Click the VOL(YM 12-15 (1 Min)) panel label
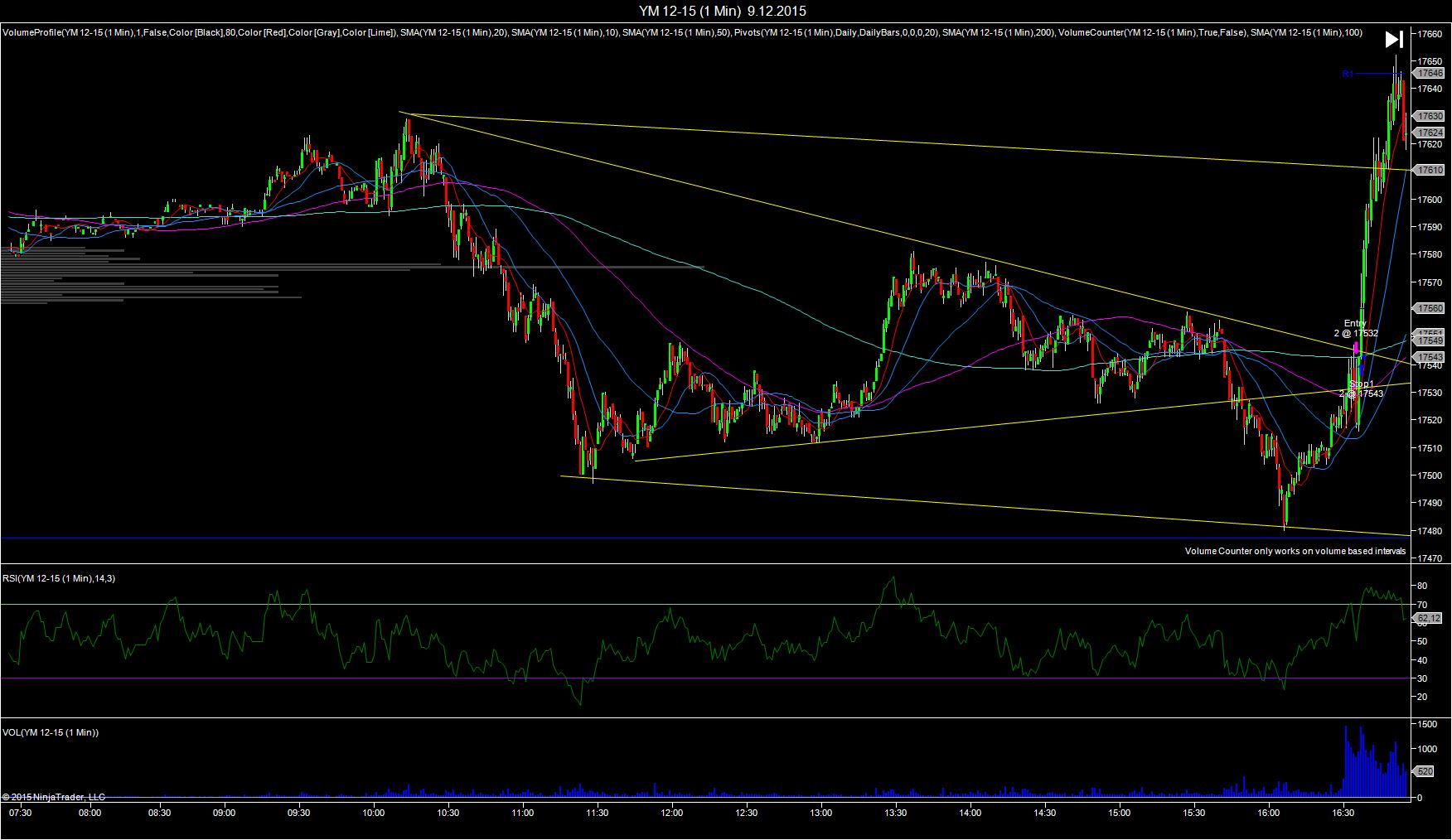The width and height of the screenshot is (1452, 840). 51,732
